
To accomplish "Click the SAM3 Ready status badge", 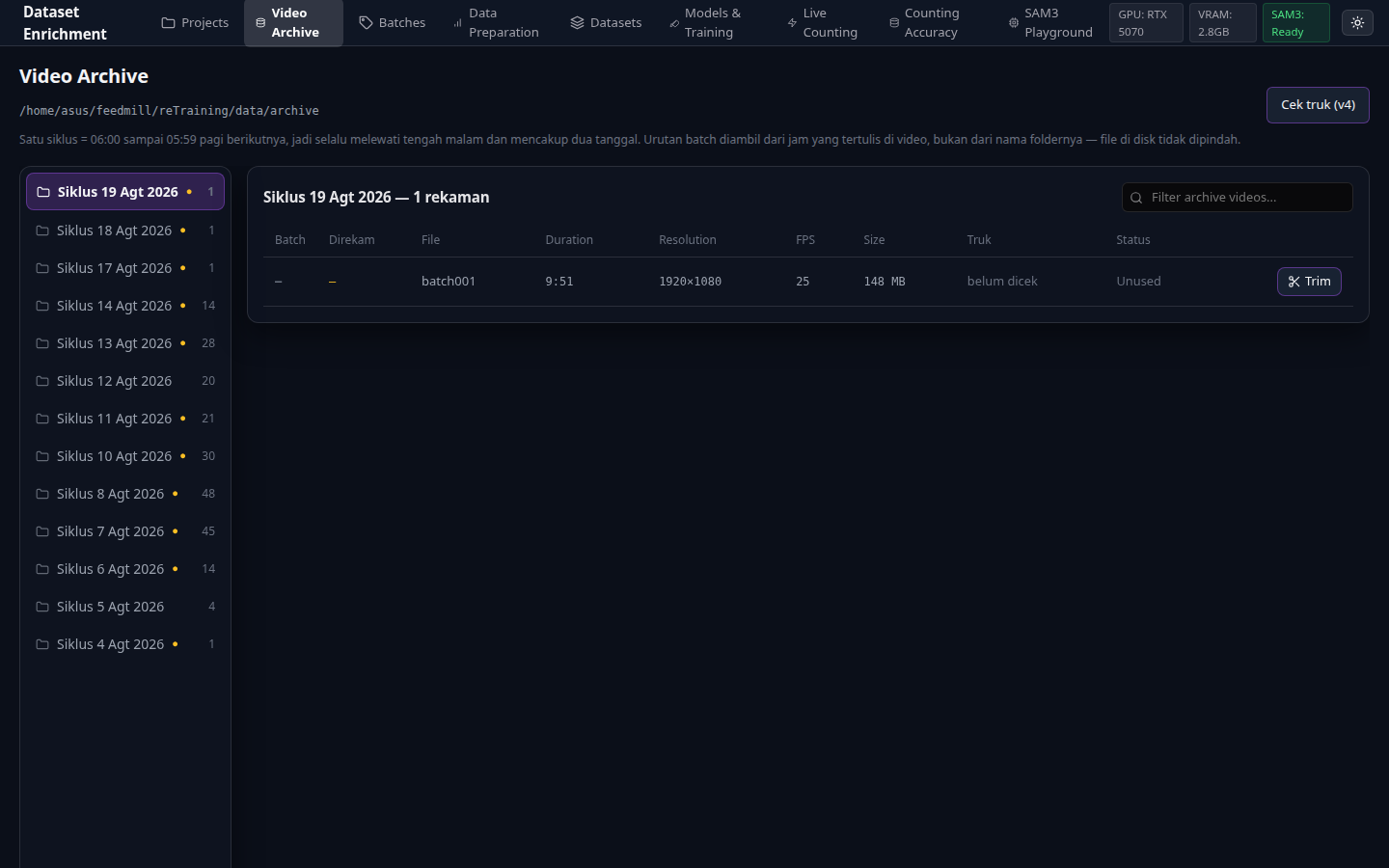I will pos(1295,23).
